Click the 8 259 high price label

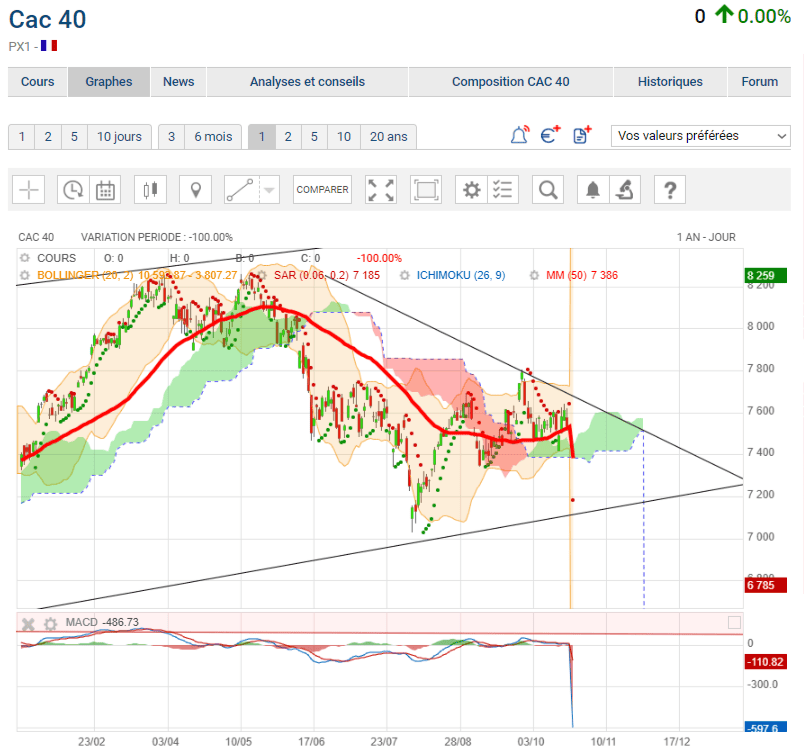pyautogui.click(x=766, y=275)
